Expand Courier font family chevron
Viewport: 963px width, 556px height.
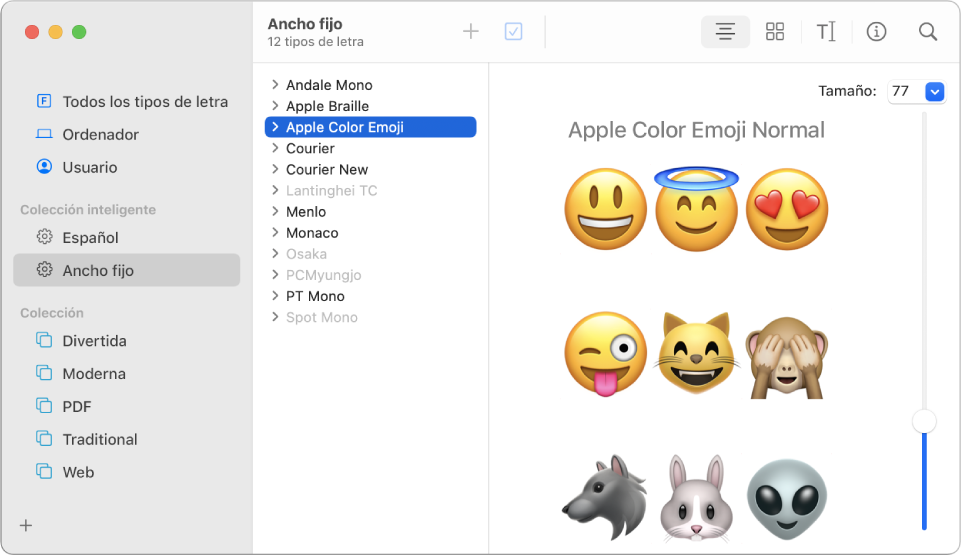[x=275, y=148]
